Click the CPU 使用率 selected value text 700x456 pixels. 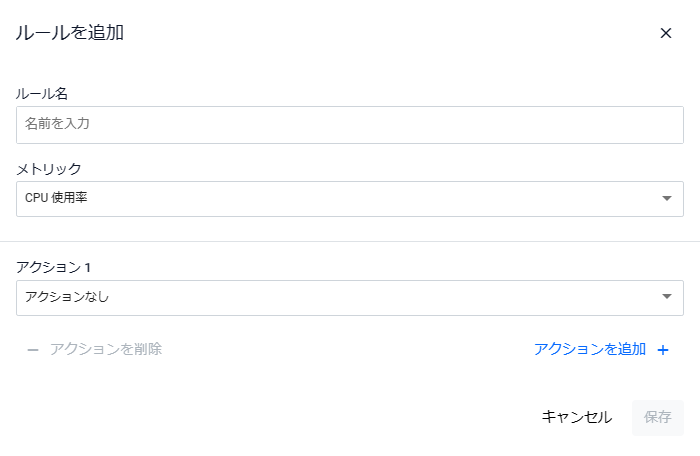[56, 199]
